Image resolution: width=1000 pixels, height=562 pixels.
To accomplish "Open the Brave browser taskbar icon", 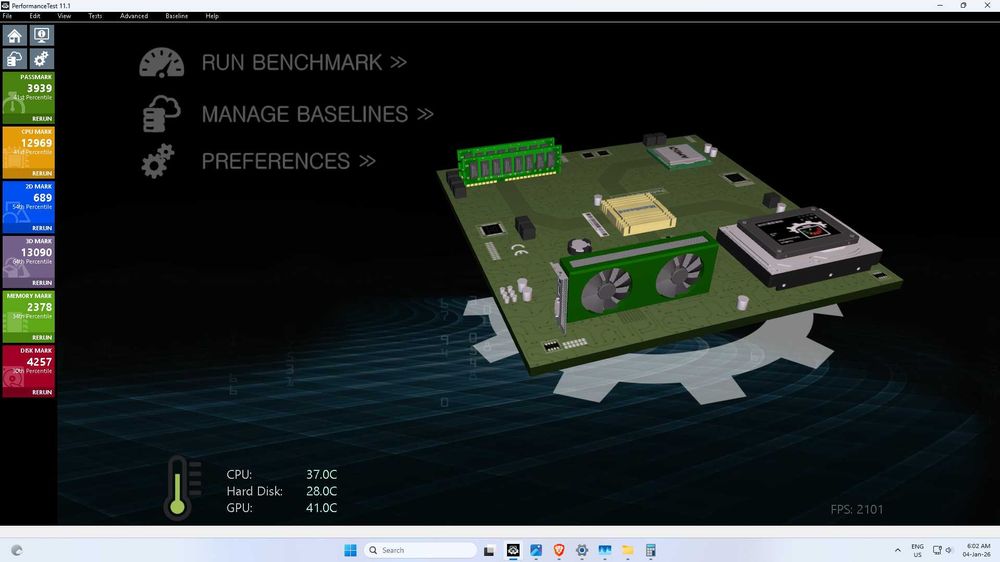I will (x=559, y=550).
